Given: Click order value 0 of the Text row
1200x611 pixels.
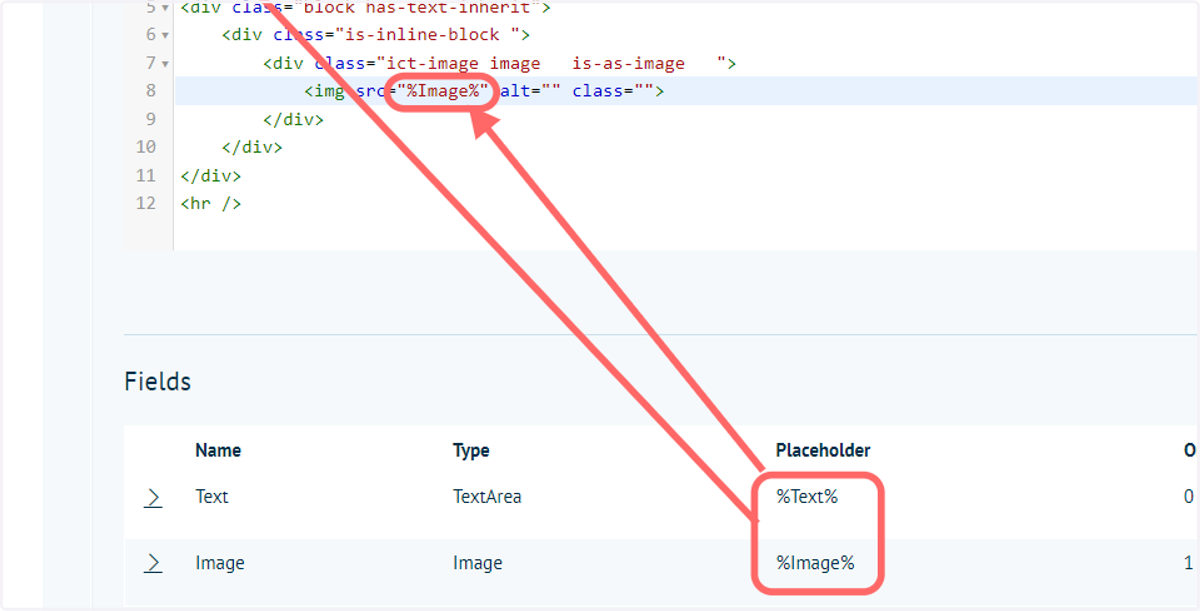Looking at the screenshot, I should tap(1188, 497).
